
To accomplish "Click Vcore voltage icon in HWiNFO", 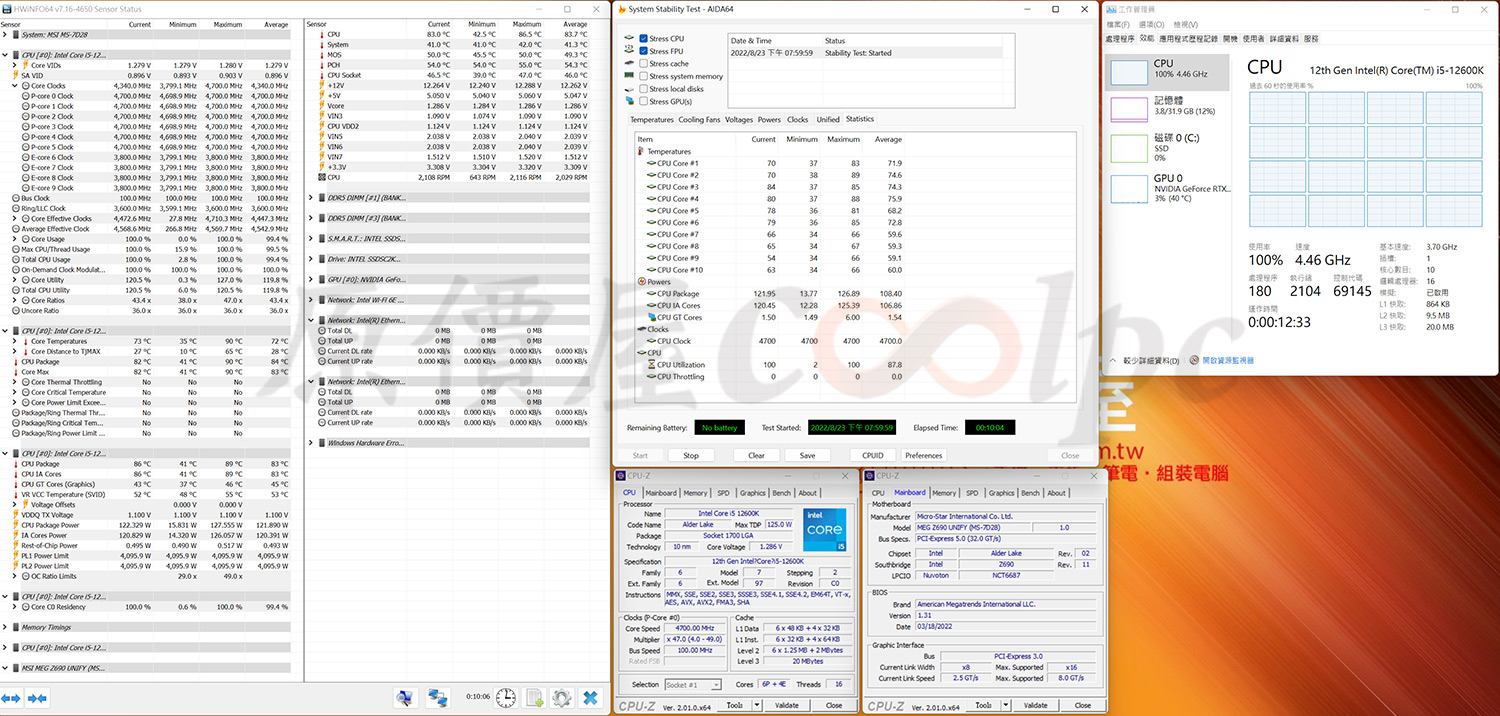I will pos(320,106).
